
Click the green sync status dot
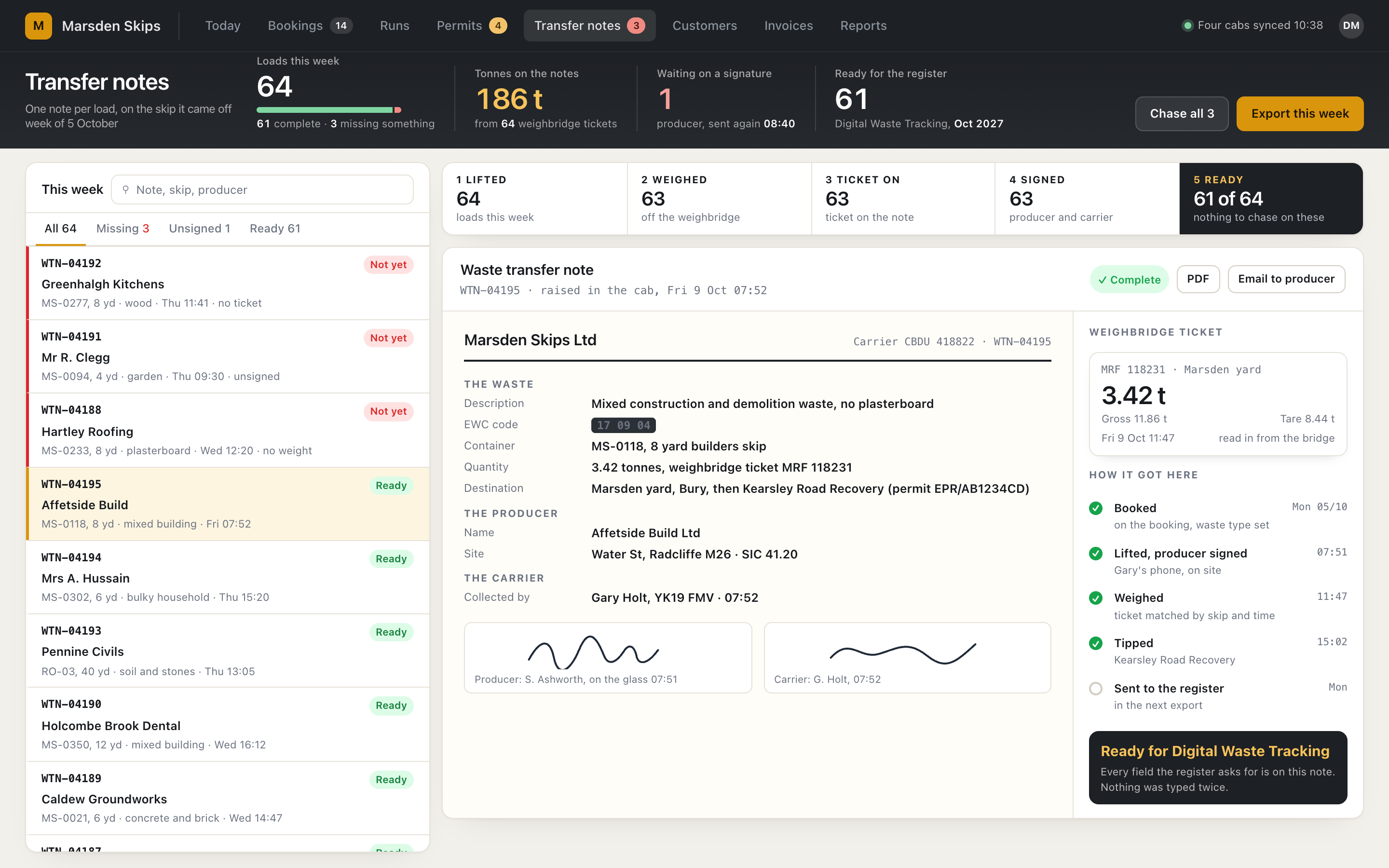click(1187, 26)
